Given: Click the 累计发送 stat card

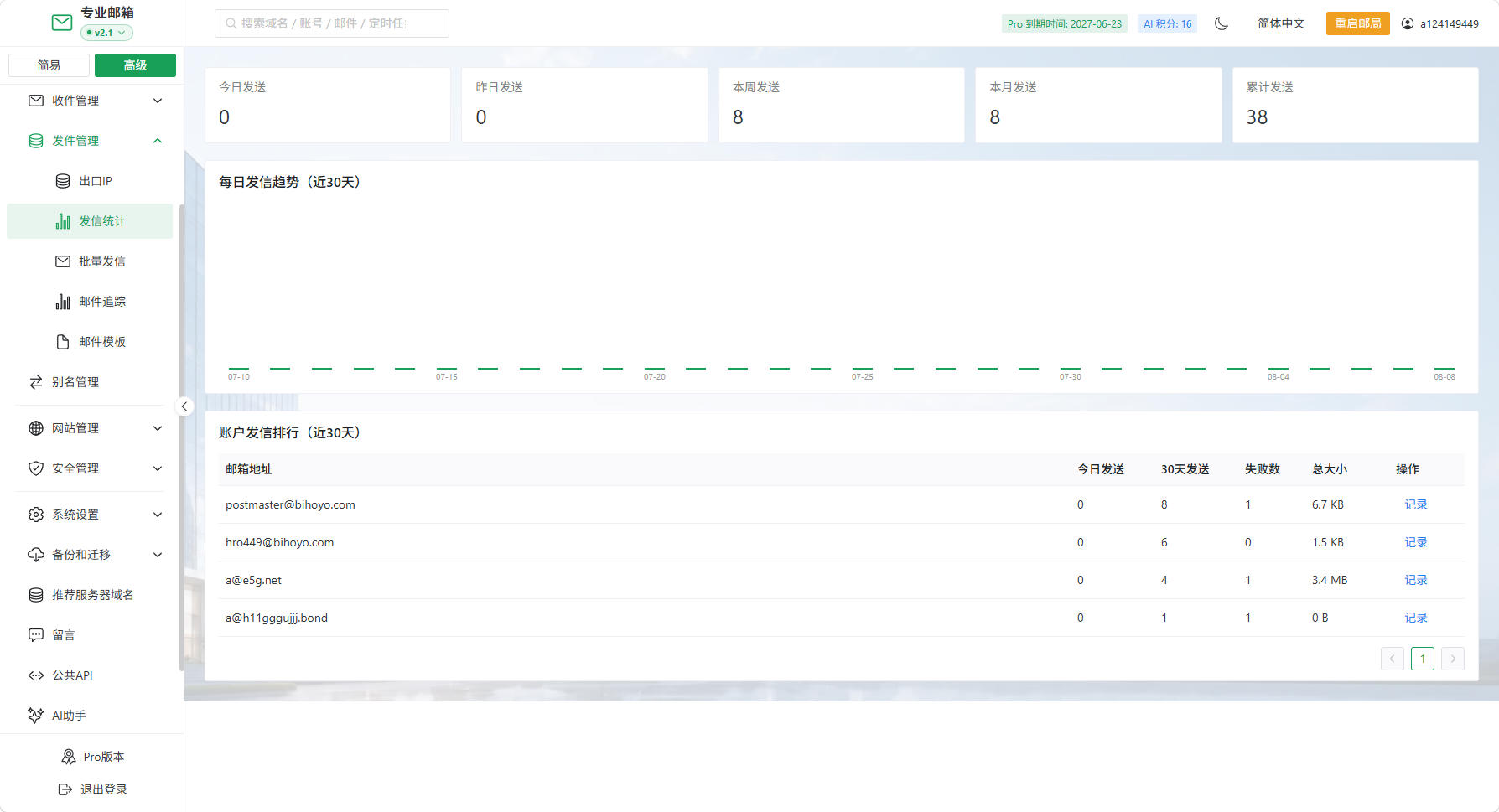Looking at the screenshot, I should point(1356,105).
